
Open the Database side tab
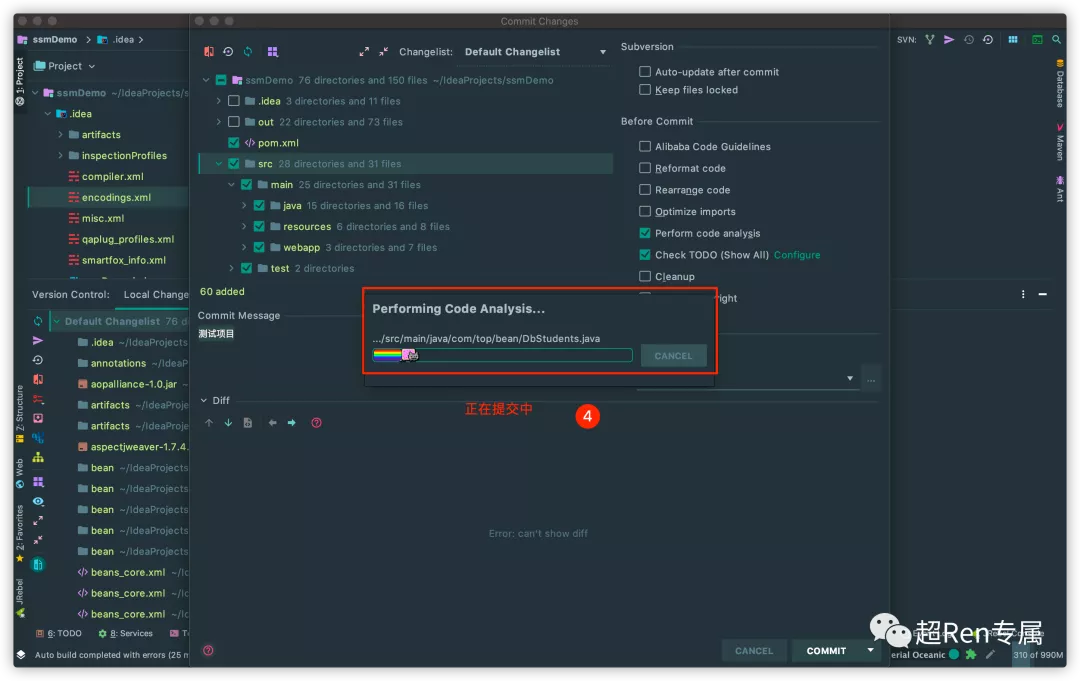click(x=1059, y=85)
